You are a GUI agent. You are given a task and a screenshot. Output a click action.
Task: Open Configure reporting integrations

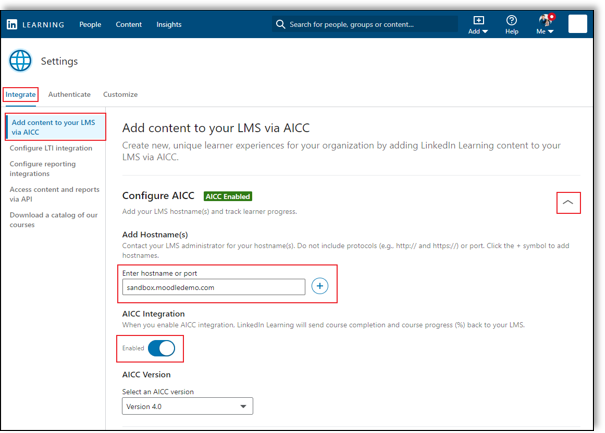coord(42,169)
